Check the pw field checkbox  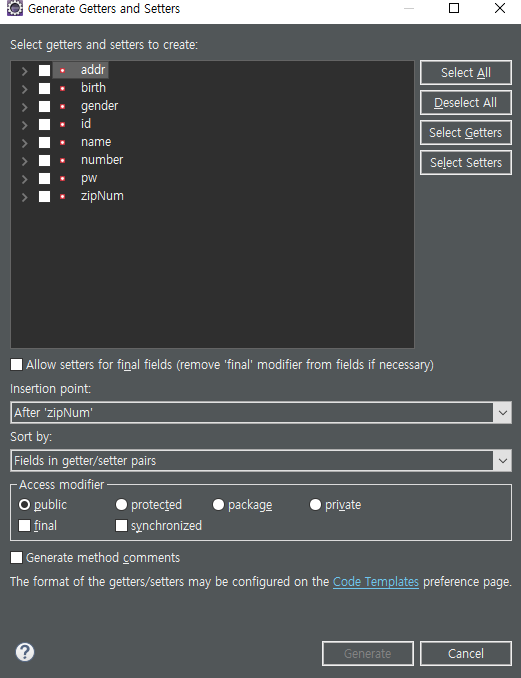pos(45,179)
